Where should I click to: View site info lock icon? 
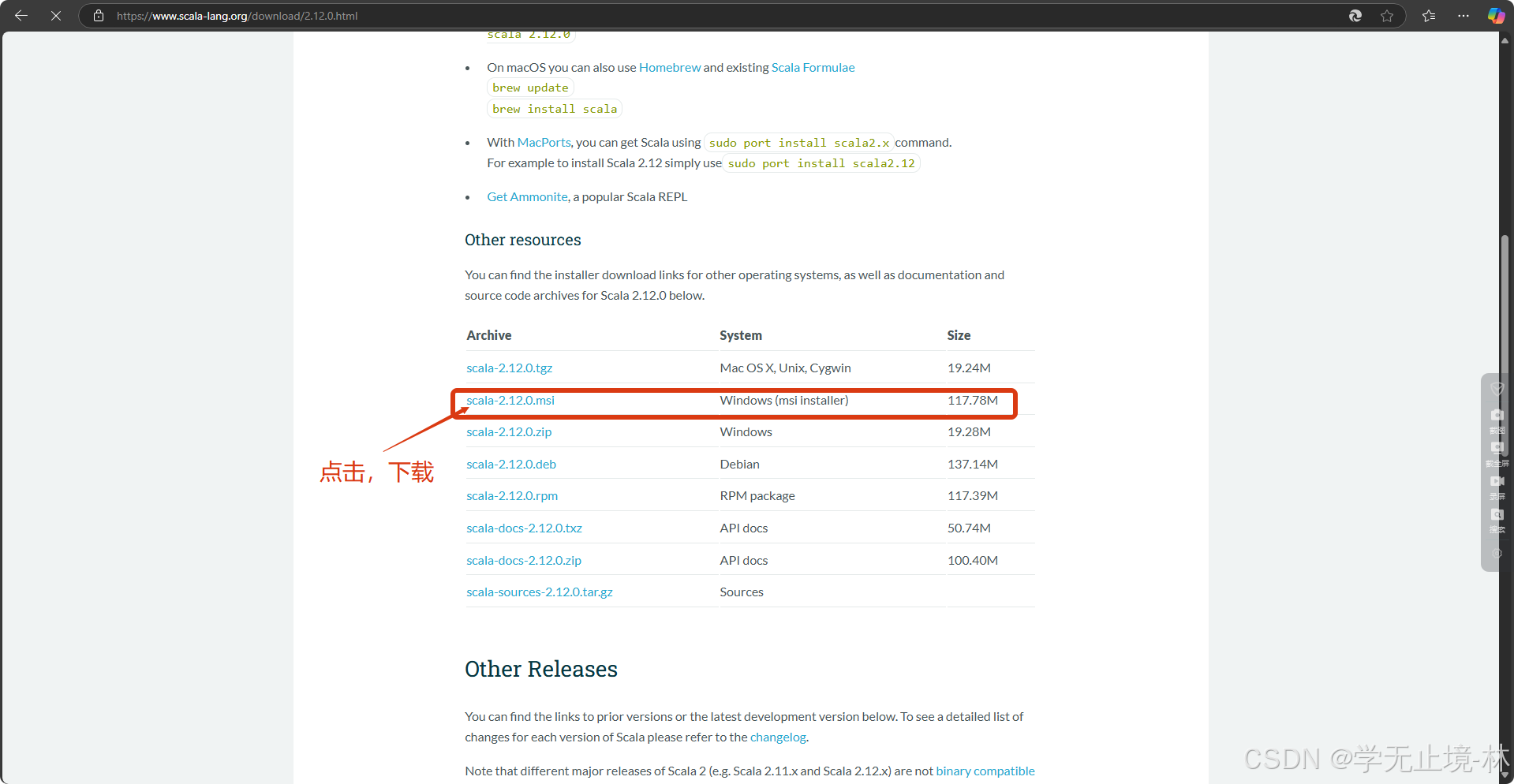coord(99,16)
